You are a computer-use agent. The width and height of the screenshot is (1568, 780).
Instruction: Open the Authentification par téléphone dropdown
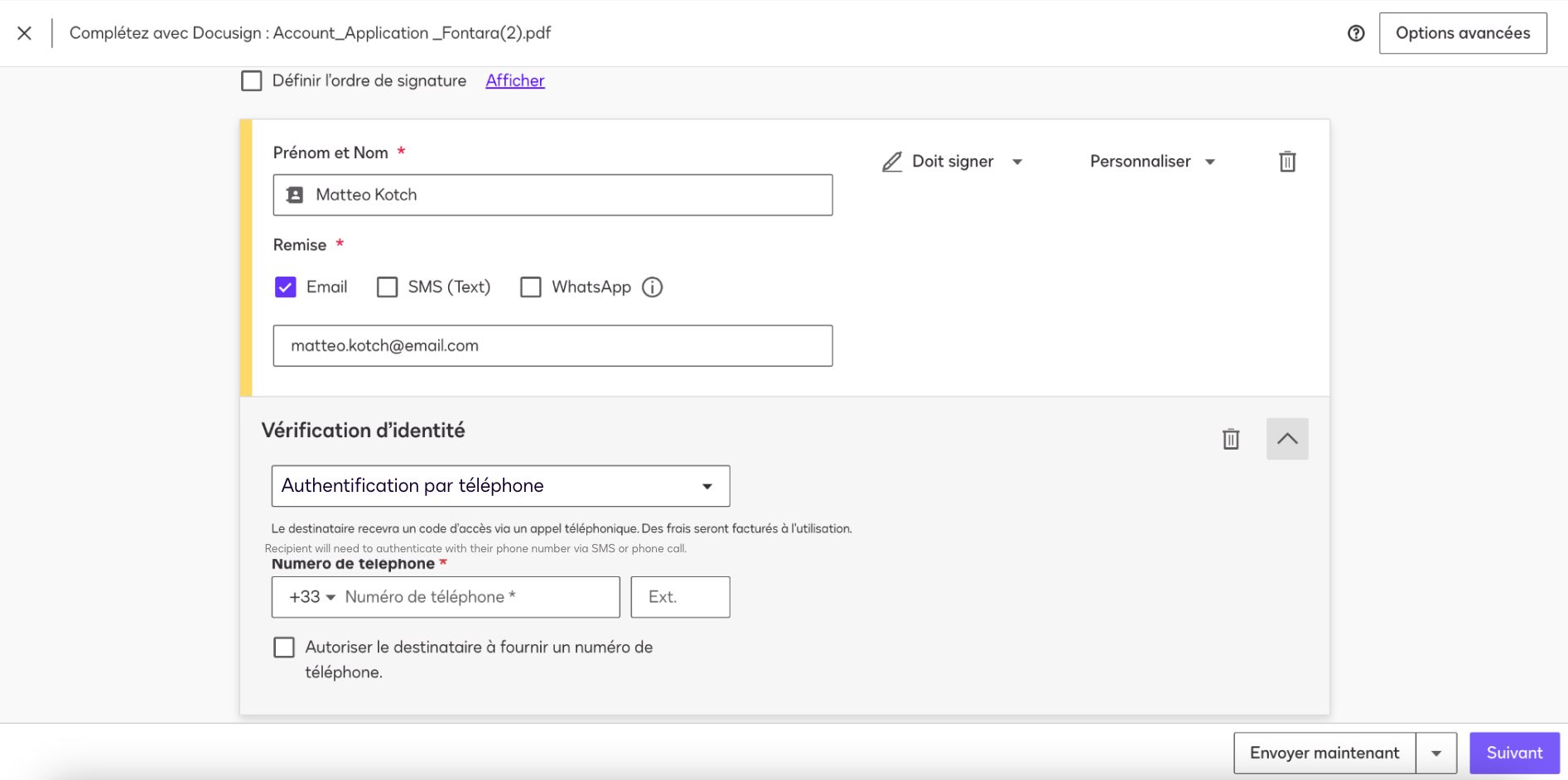[x=500, y=486]
